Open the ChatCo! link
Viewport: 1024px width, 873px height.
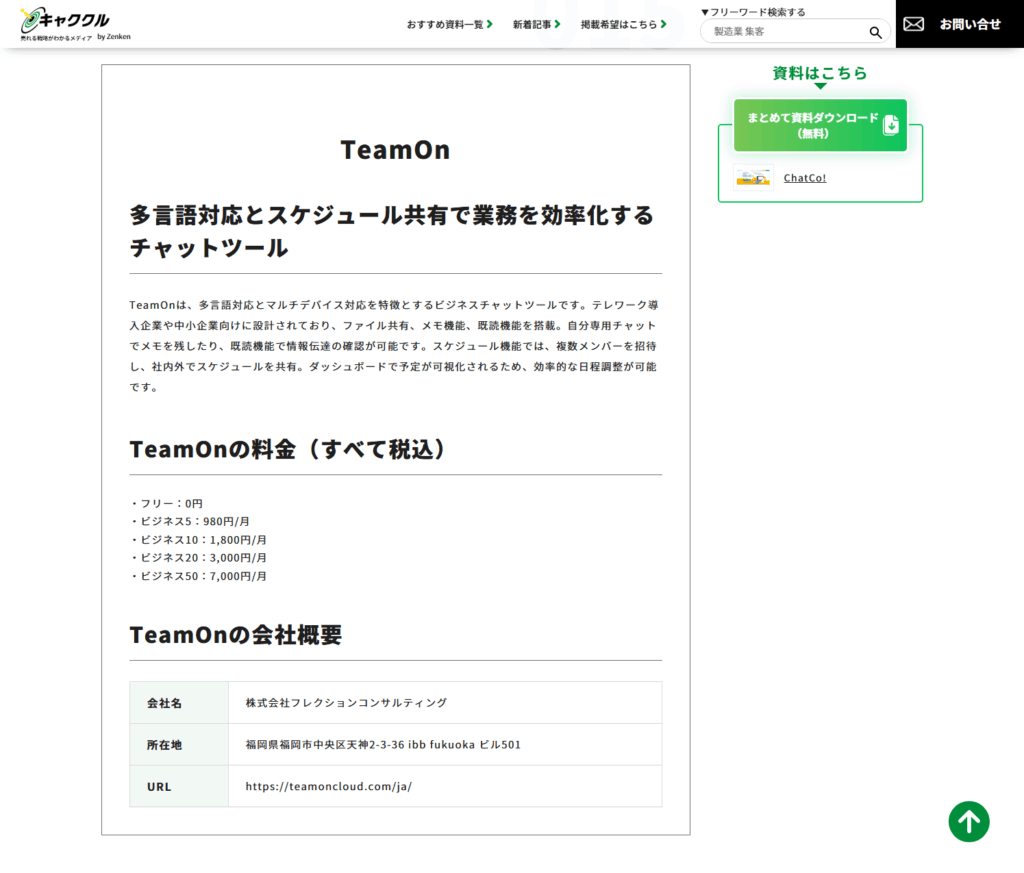pos(805,178)
